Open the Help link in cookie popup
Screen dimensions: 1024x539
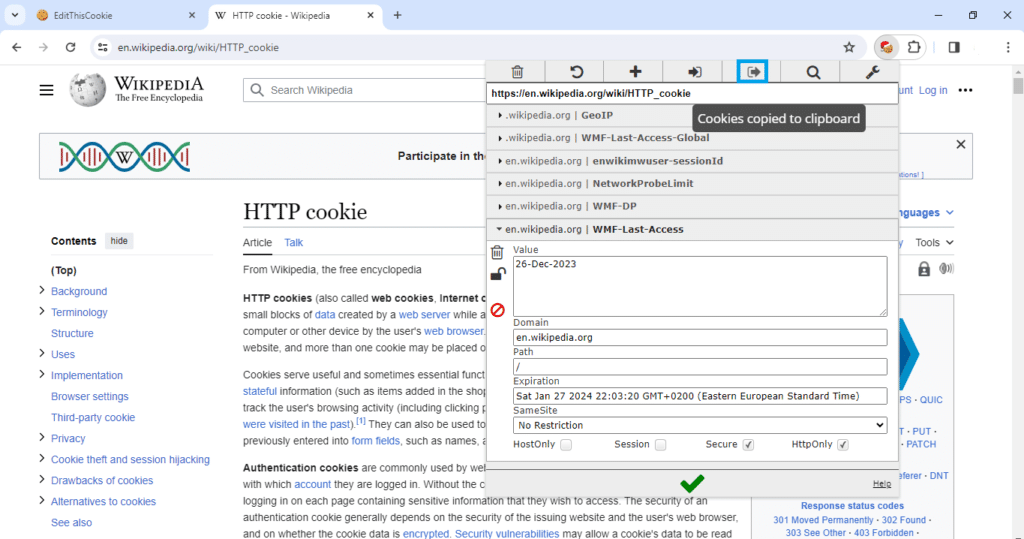tap(882, 483)
